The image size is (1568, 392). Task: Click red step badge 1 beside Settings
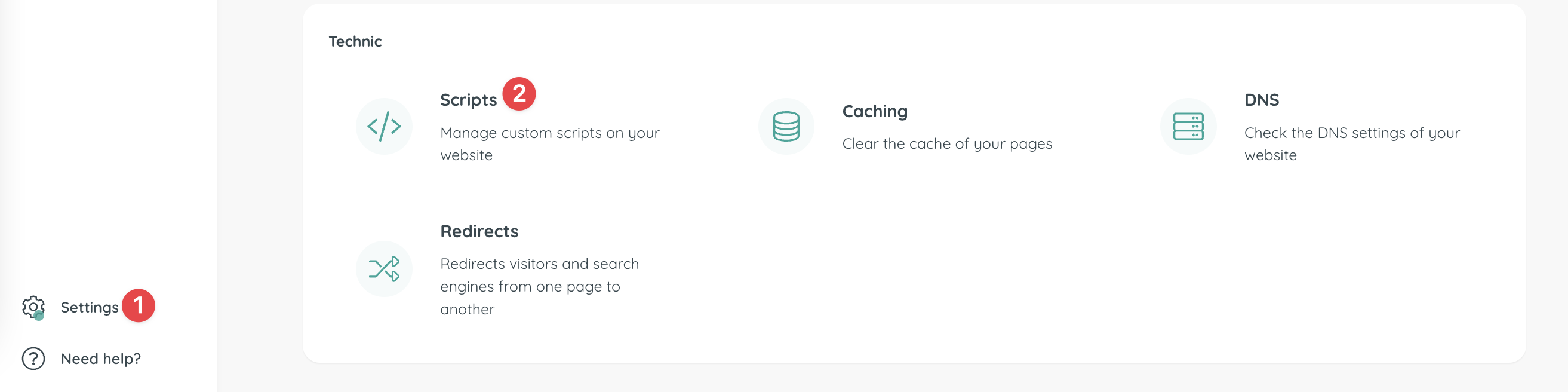tap(138, 305)
